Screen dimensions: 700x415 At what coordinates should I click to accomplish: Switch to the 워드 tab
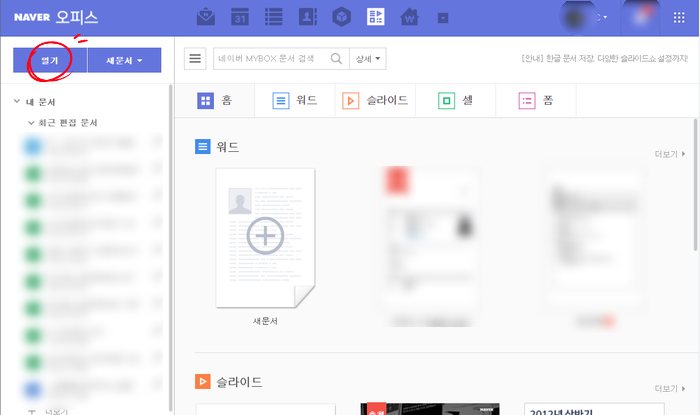click(x=295, y=100)
